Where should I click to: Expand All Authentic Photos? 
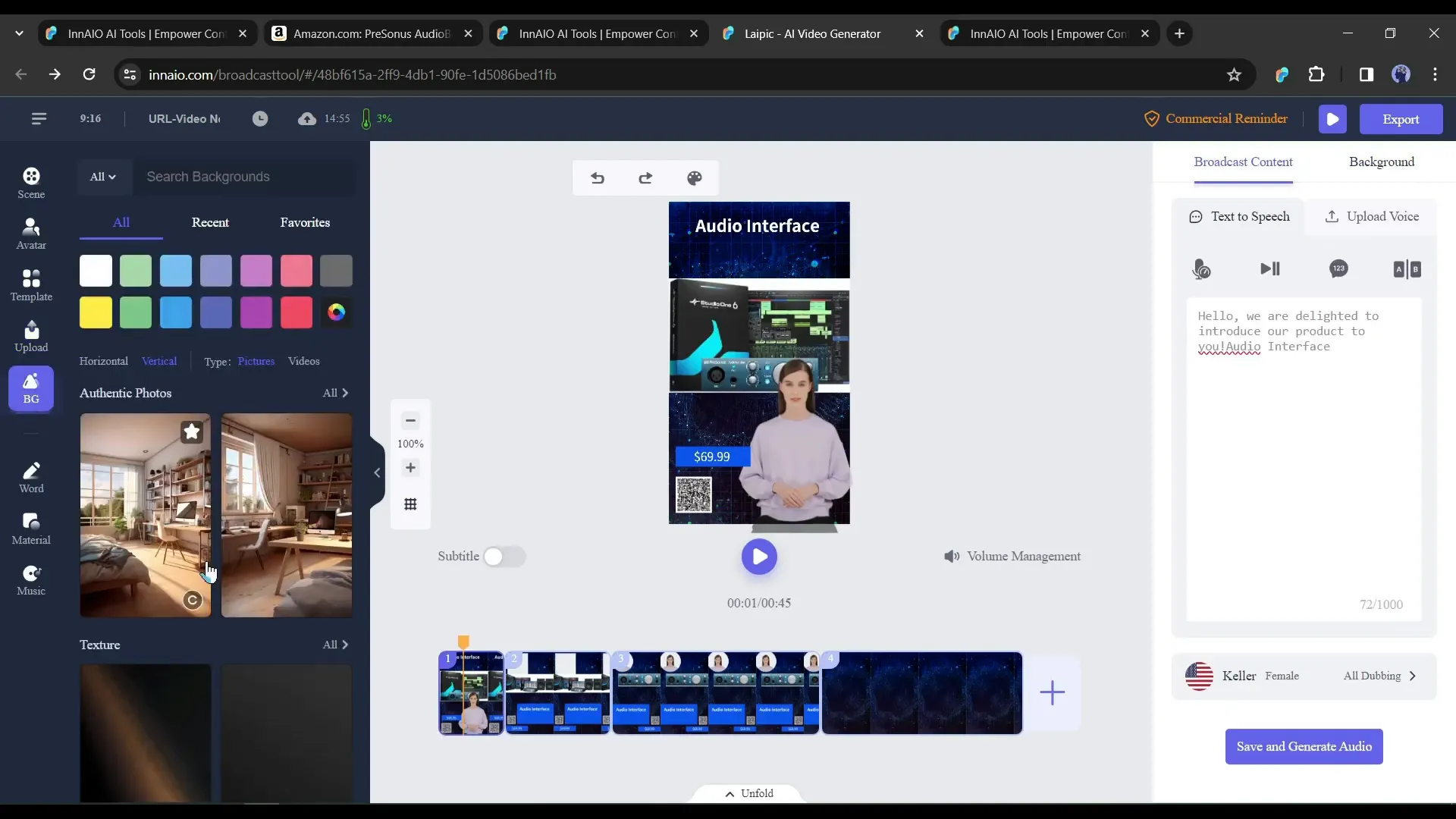335,393
